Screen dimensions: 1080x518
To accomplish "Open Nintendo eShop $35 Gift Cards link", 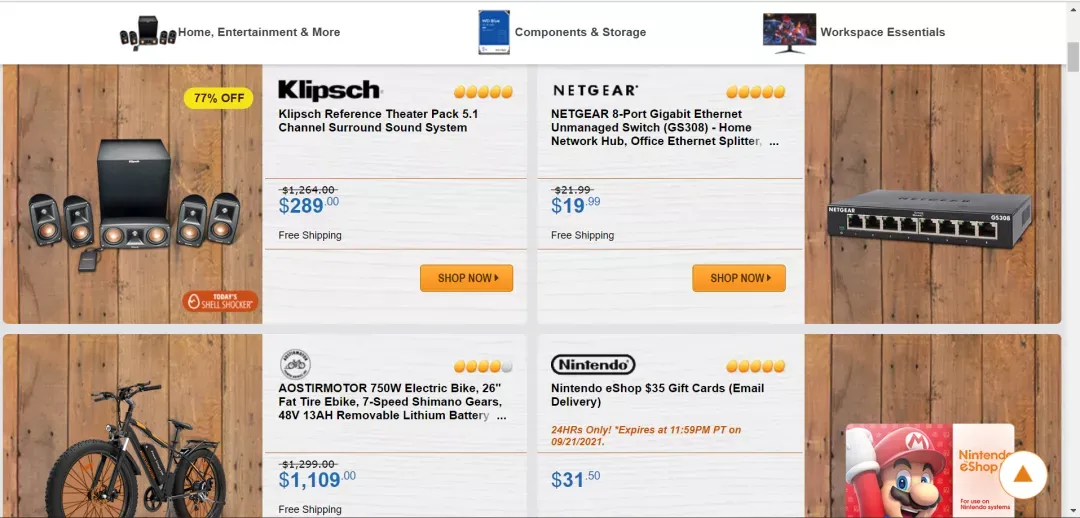I will click(657, 395).
